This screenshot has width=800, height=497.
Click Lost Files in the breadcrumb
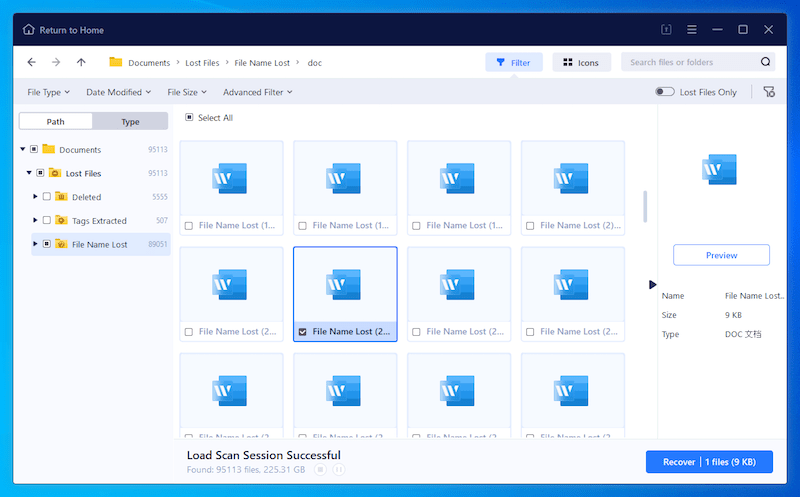point(202,63)
